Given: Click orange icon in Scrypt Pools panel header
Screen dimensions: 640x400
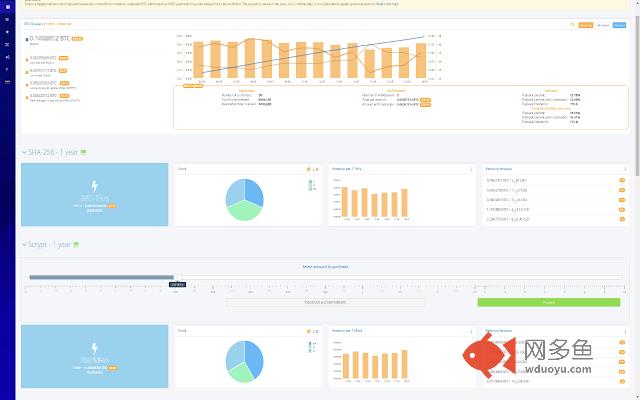Looking at the screenshot, I should (x=309, y=331).
